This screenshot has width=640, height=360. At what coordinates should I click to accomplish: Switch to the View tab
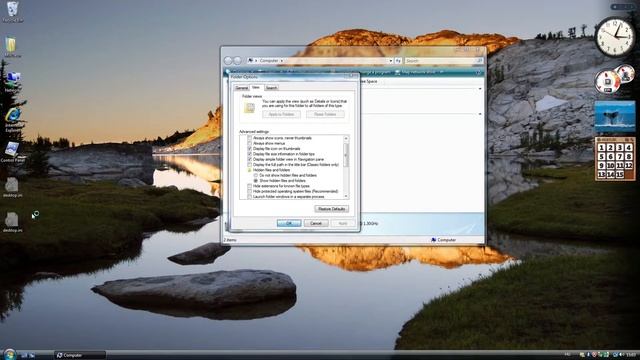point(256,87)
